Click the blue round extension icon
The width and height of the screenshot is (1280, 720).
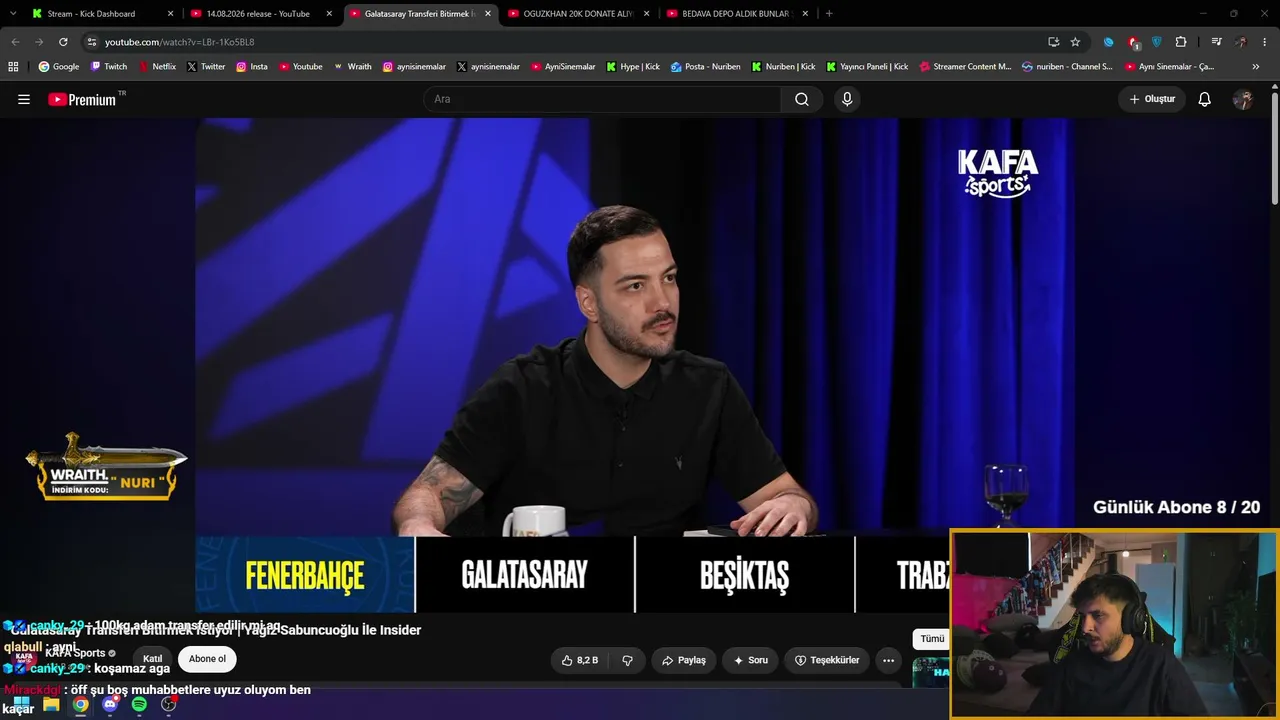point(1108,42)
